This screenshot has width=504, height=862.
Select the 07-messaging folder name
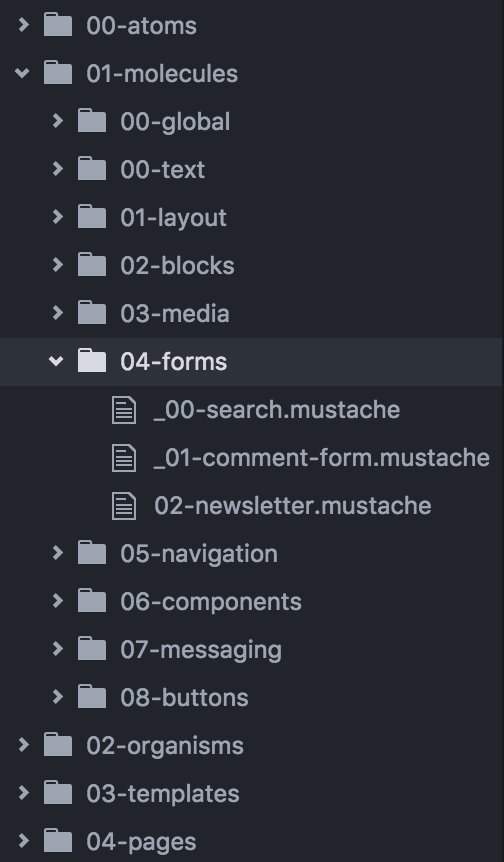point(201,650)
